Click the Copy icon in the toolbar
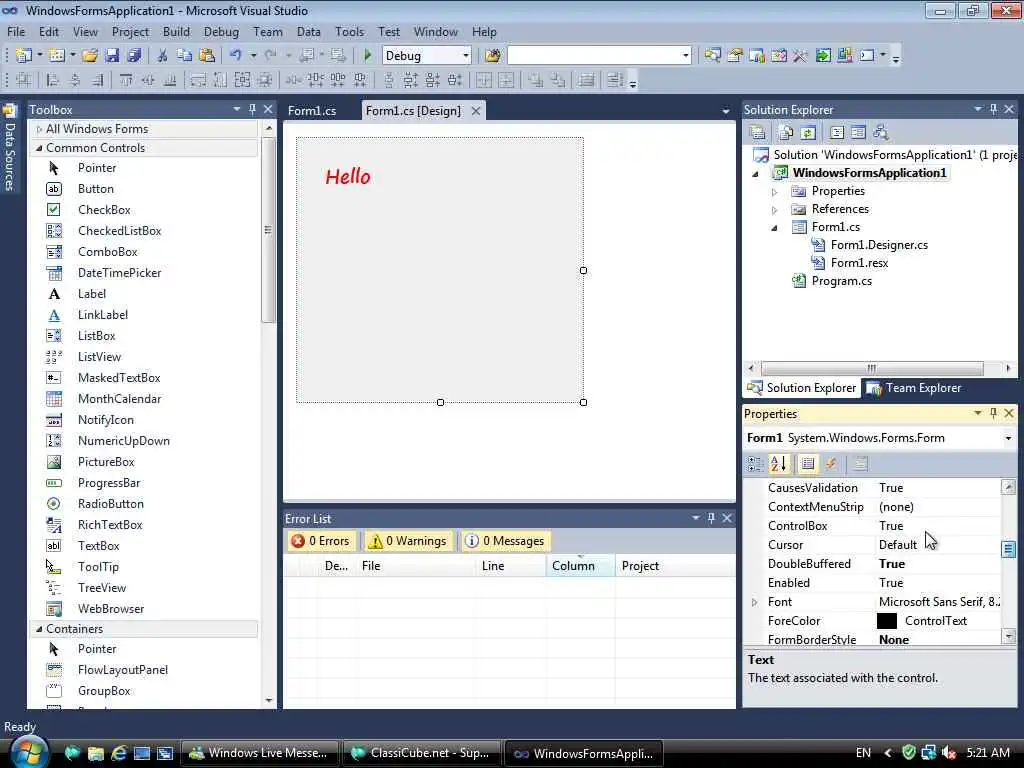 pyautogui.click(x=184, y=56)
